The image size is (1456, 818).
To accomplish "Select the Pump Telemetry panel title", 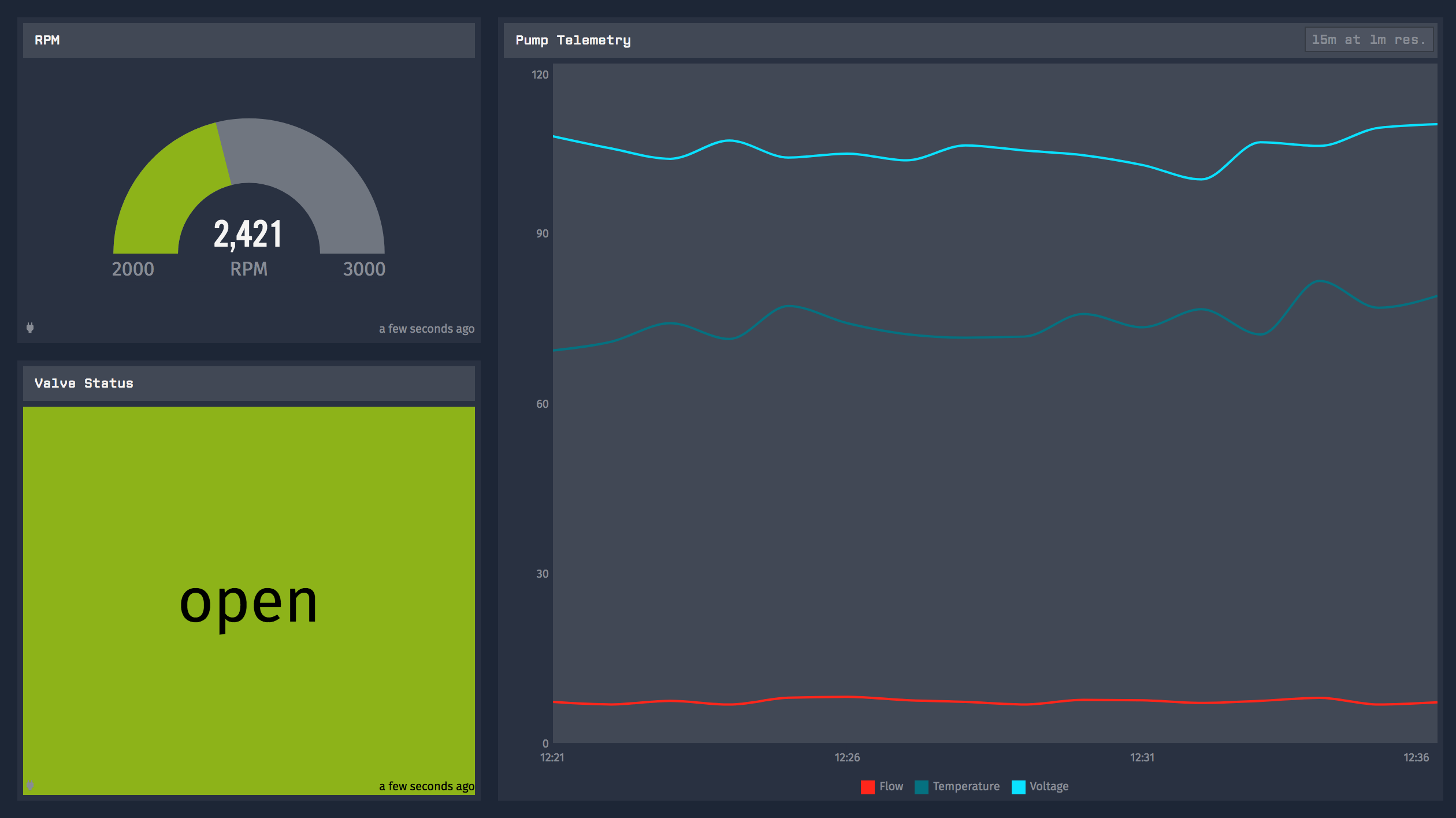I will point(573,40).
